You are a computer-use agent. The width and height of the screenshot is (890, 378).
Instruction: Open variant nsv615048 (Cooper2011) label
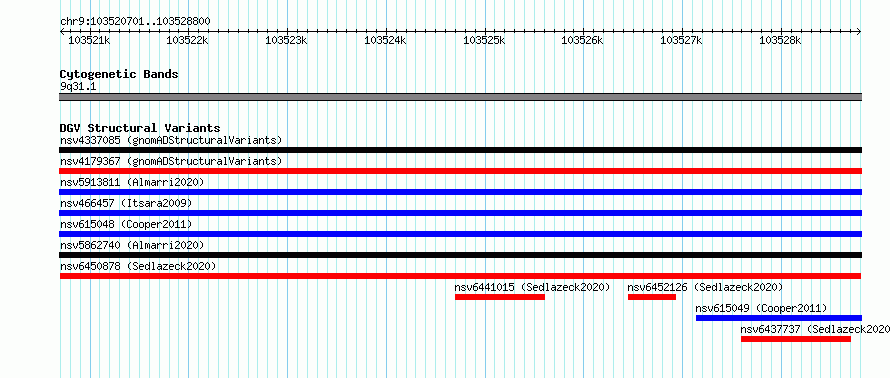(126, 224)
